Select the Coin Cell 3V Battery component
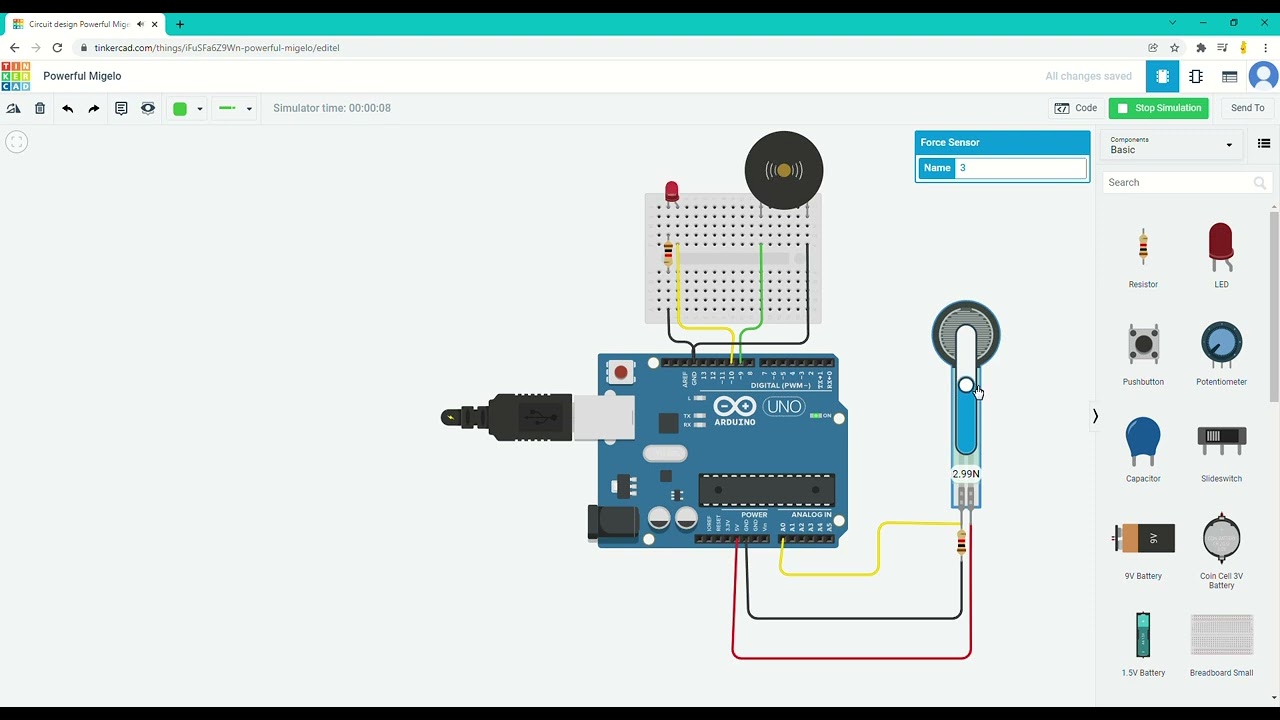The width and height of the screenshot is (1280, 720). coord(1221,550)
